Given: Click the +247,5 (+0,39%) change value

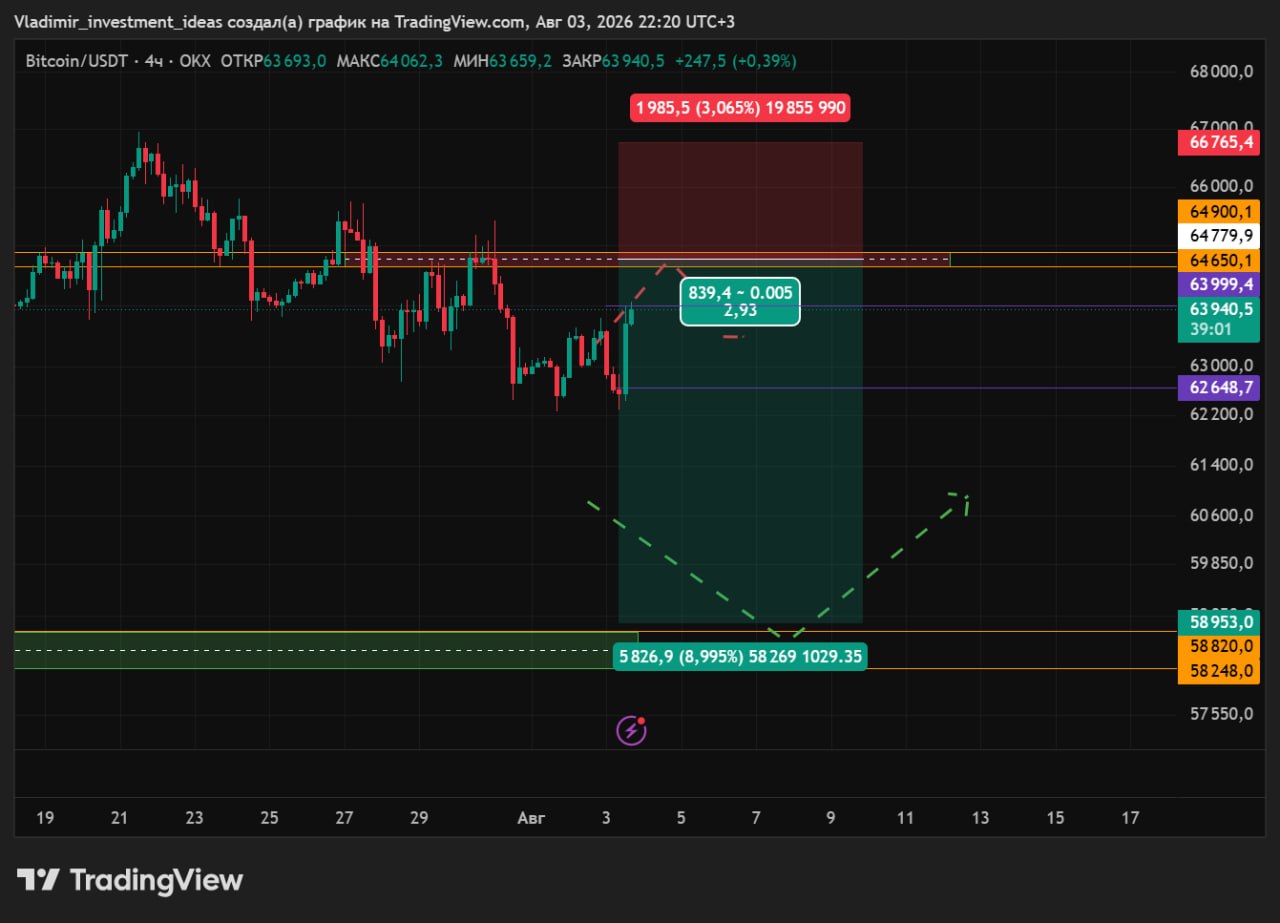Looking at the screenshot, I should click(x=736, y=61).
